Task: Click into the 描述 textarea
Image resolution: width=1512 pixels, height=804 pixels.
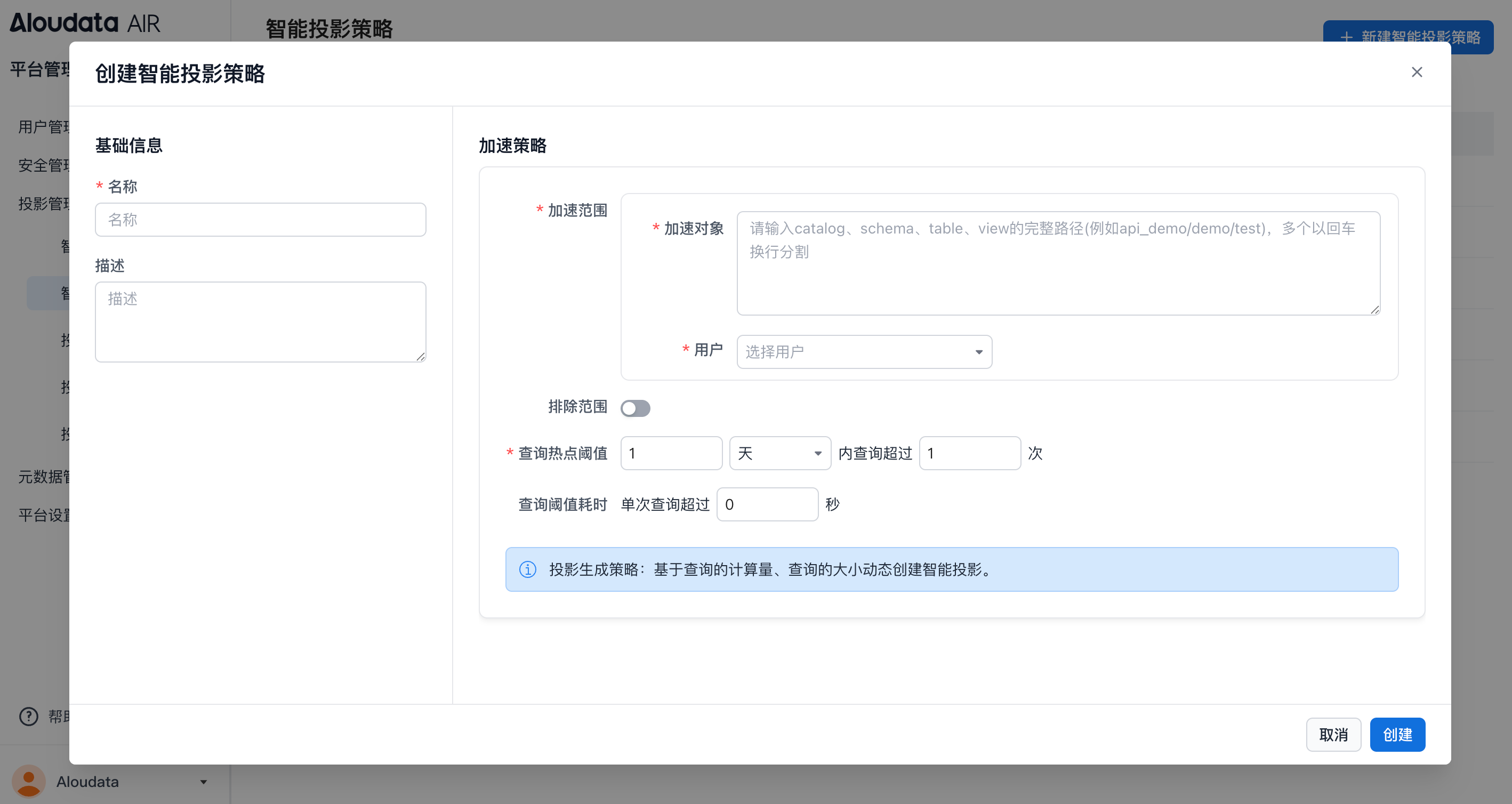Action: (x=260, y=321)
